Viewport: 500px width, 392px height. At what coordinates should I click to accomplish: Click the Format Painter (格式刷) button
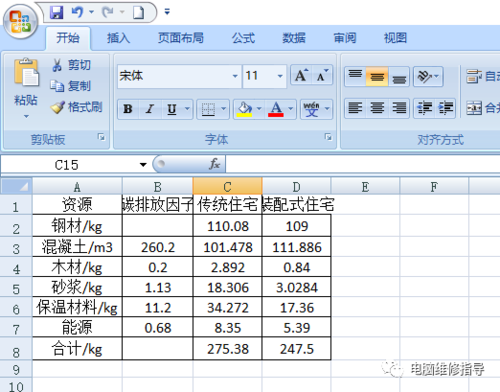pos(76,107)
